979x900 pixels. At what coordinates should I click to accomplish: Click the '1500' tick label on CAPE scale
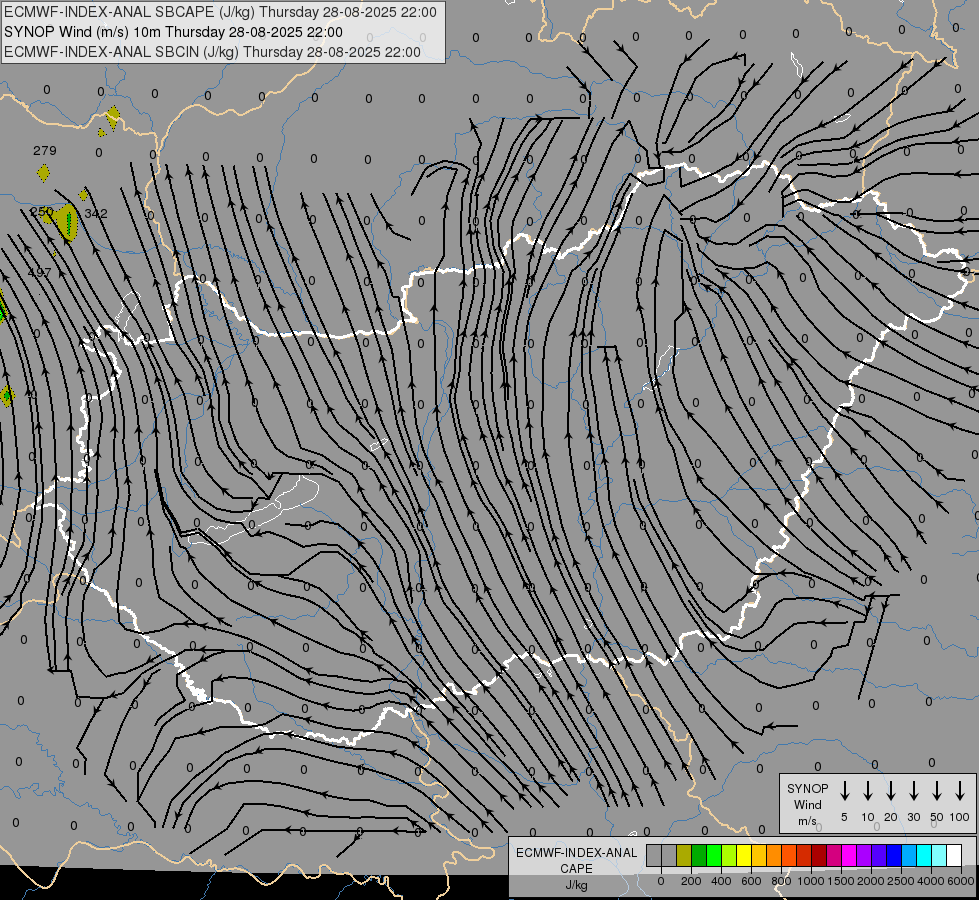point(840,881)
